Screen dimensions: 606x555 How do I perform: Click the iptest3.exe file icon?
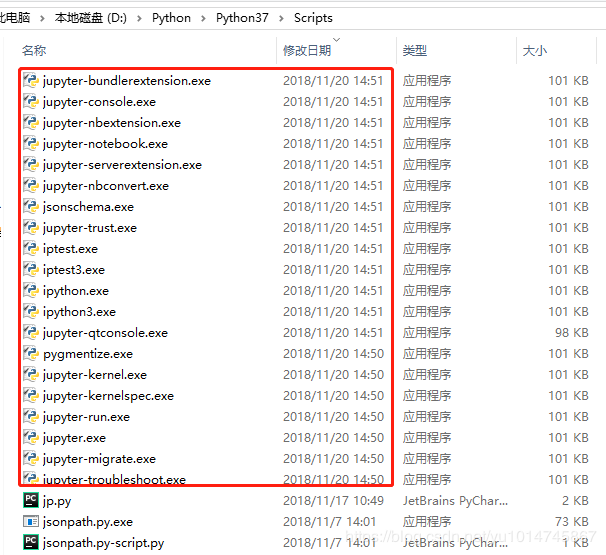(31, 269)
